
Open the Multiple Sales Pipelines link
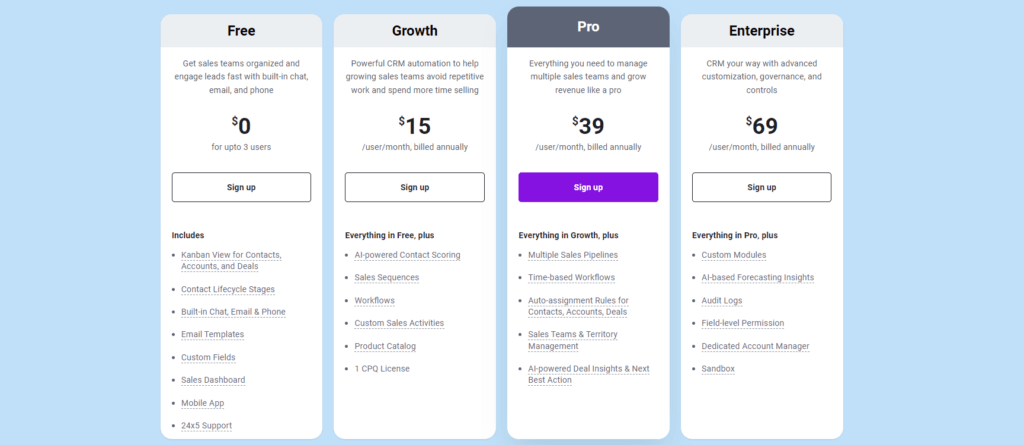(573, 255)
